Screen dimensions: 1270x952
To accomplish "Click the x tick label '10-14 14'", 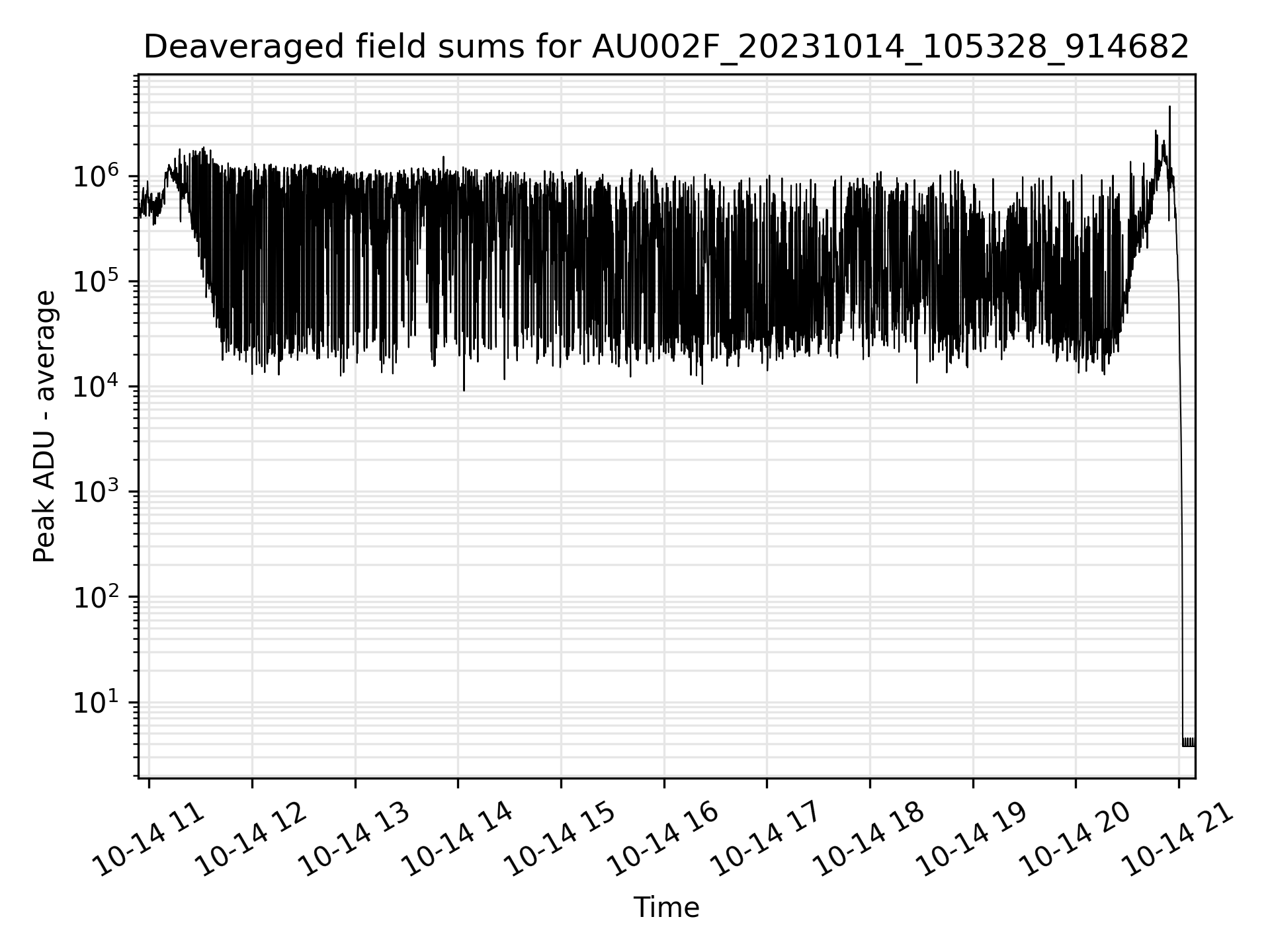I will click(x=458, y=840).
